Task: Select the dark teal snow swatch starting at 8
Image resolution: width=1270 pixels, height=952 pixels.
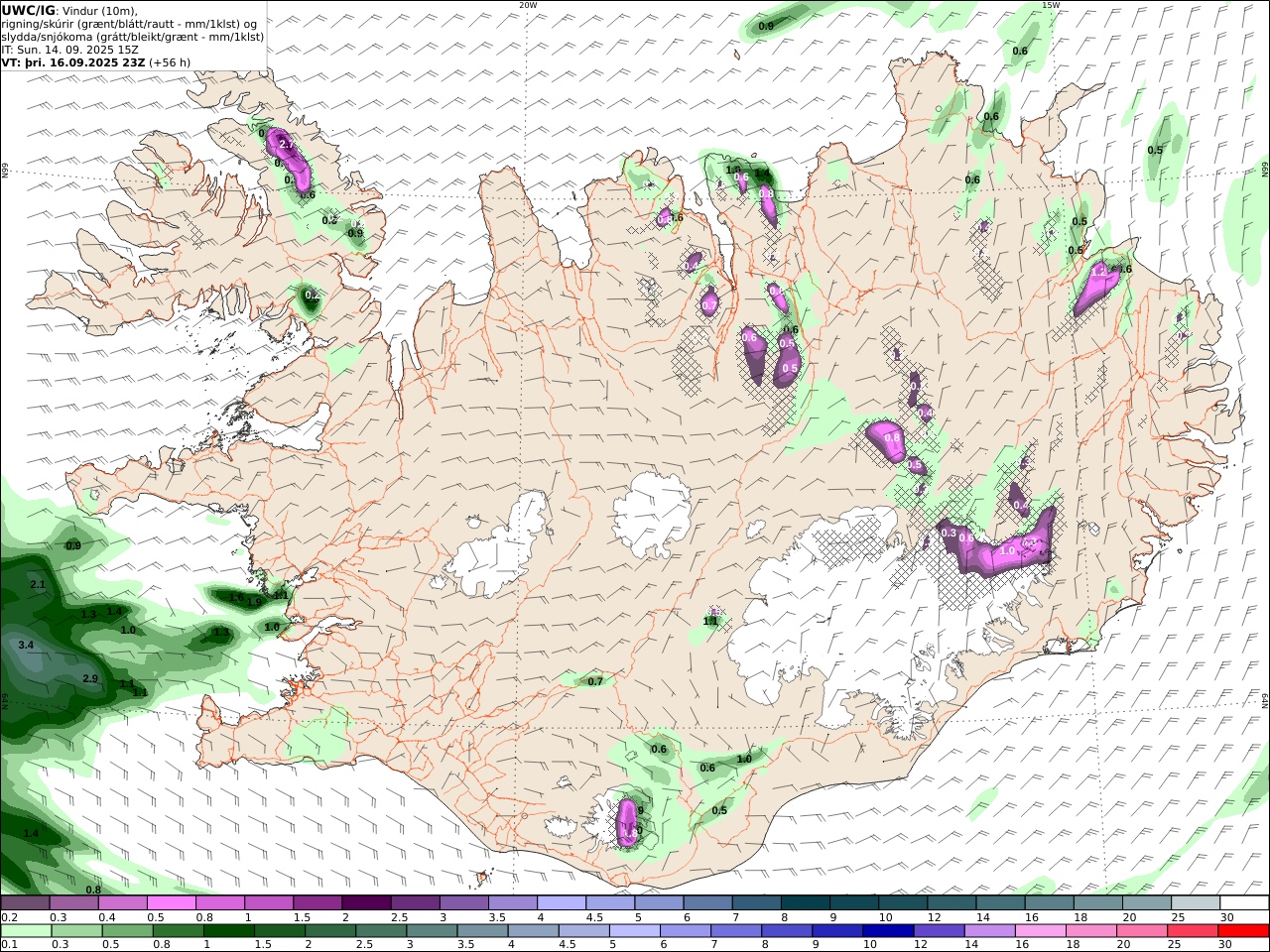Action: 805,902
